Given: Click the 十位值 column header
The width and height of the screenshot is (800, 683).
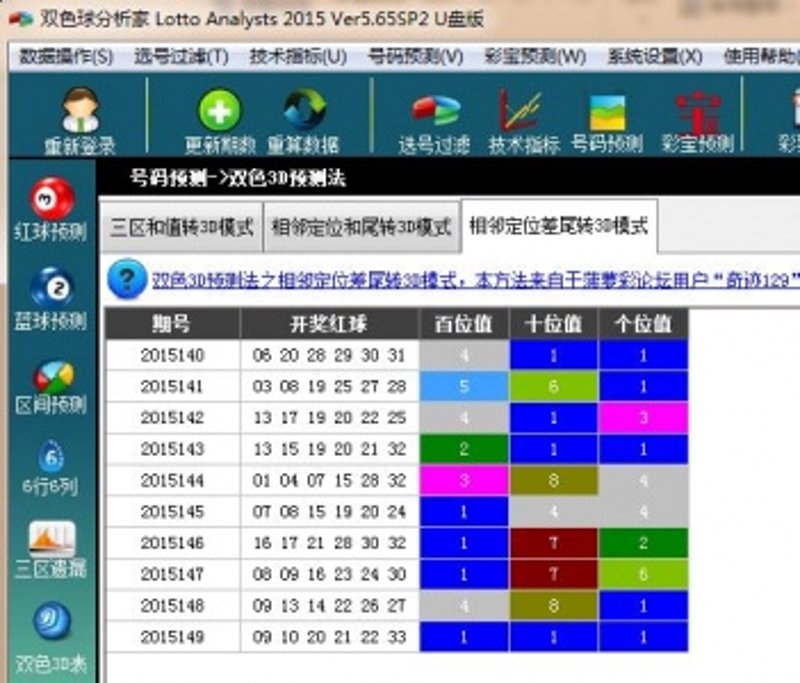Looking at the screenshot, I should (x=554, y=324).
